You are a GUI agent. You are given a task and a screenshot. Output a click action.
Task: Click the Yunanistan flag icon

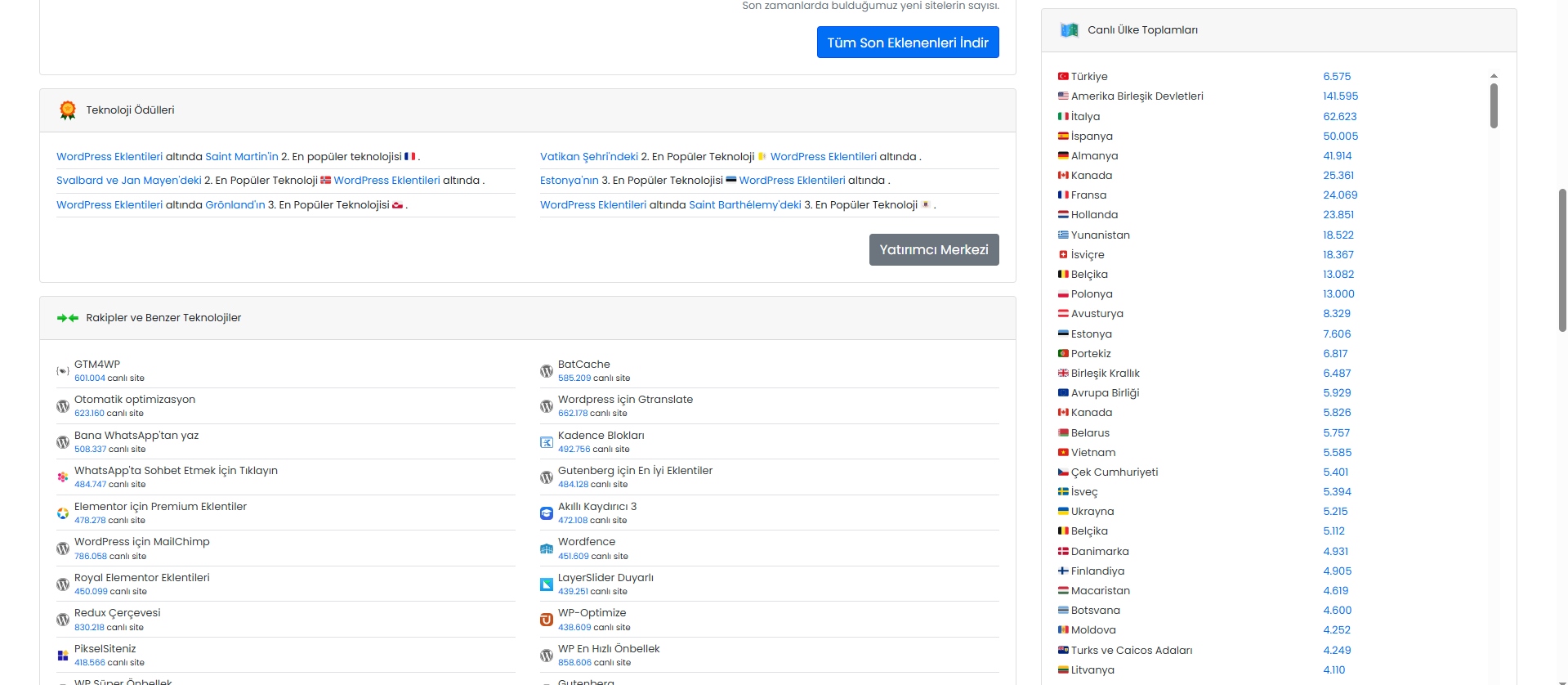(x=1063, y=235)
